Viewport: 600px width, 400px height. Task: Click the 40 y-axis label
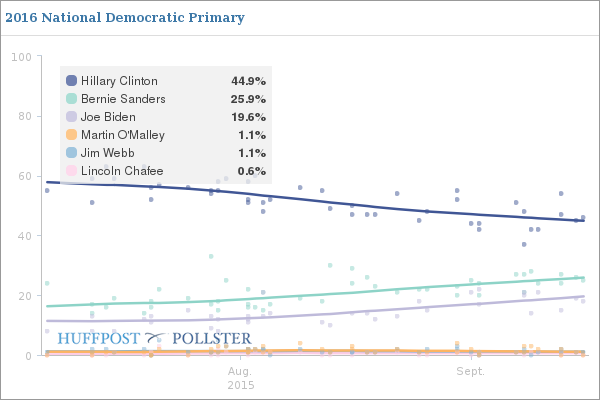click(23, 236)
